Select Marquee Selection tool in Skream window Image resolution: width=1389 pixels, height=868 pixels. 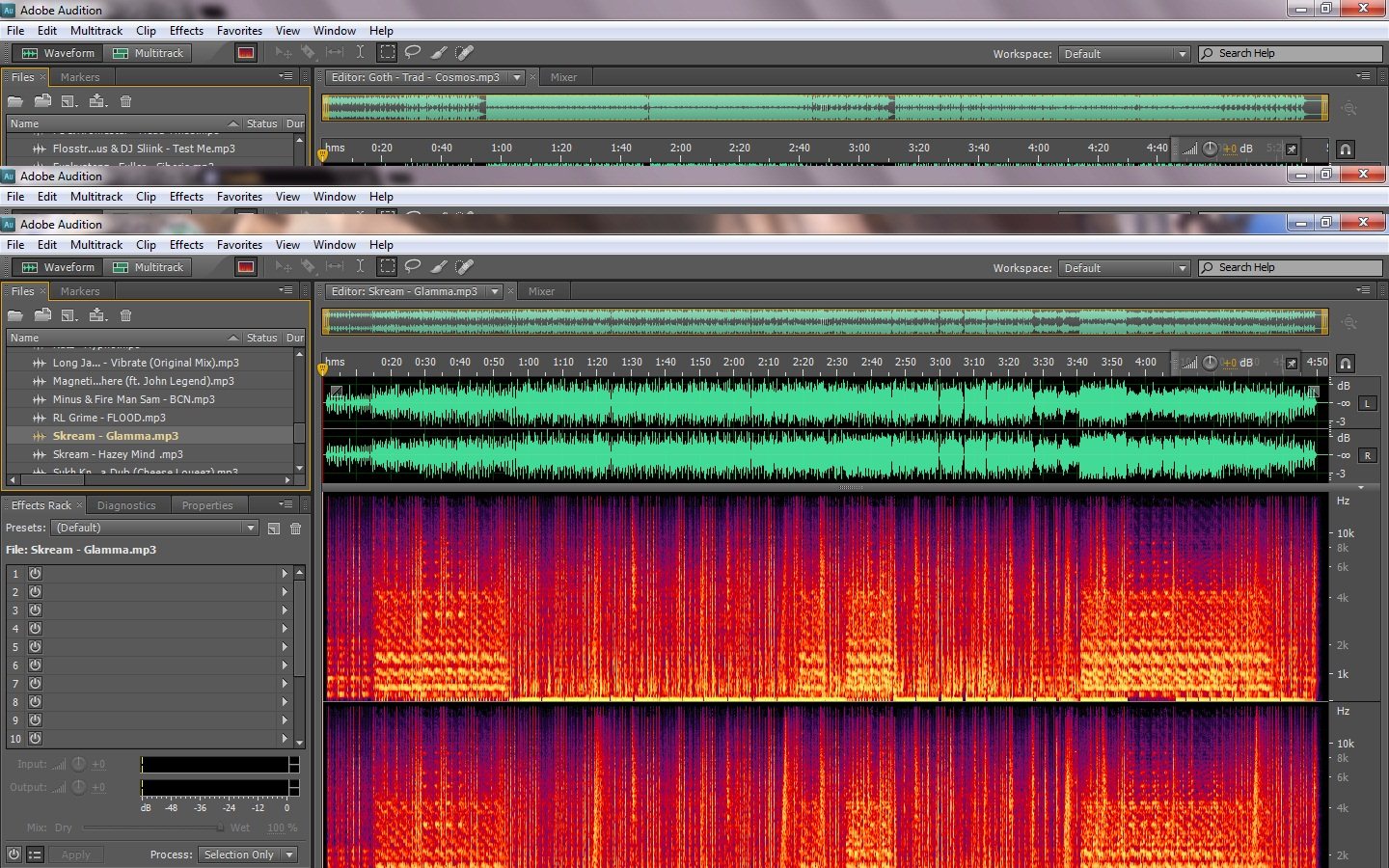(387, 267)
